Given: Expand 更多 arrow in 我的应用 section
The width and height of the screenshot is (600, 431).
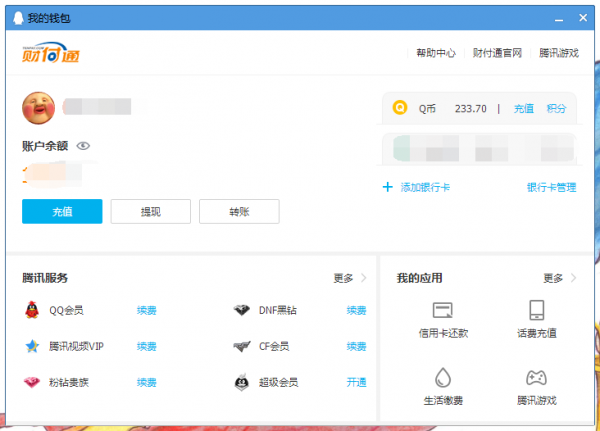Looking at the screenshot, I should [x=573, y=278].
